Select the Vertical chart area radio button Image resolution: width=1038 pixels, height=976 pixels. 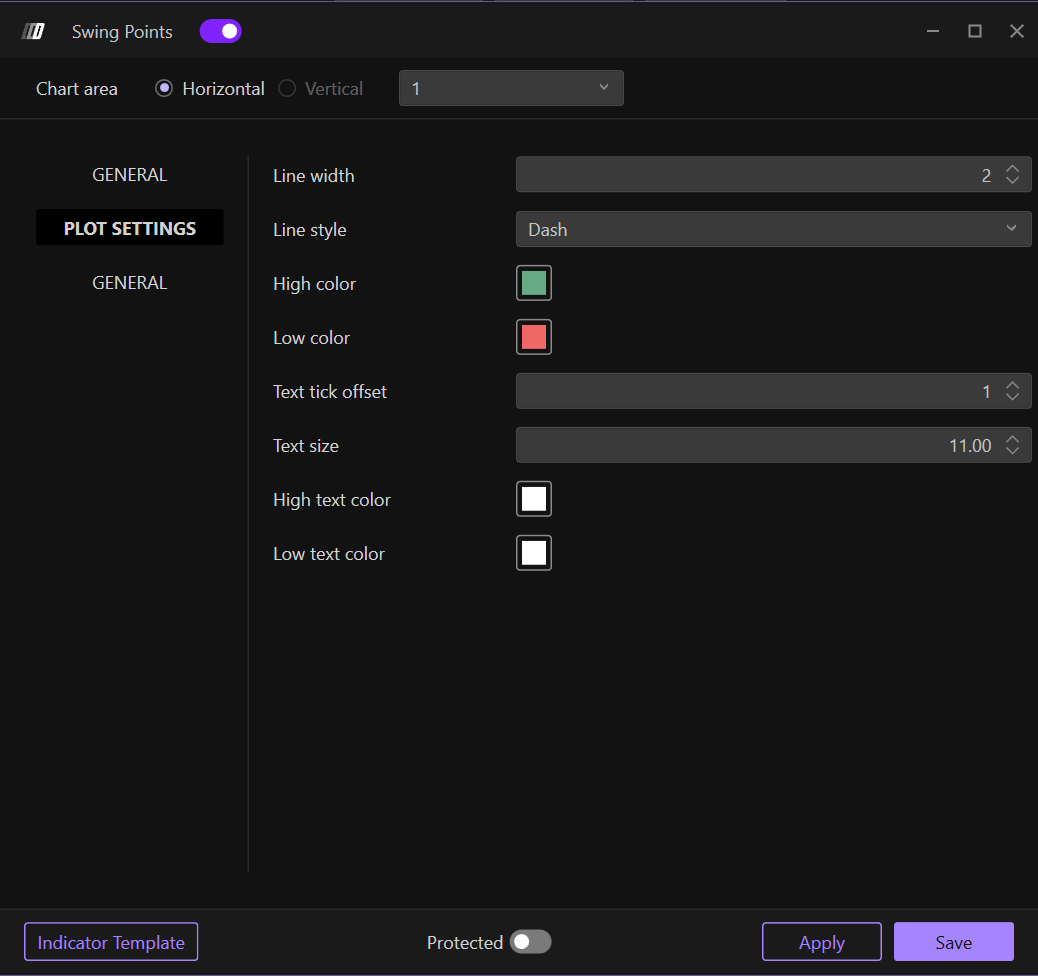[x=288, y=88]
